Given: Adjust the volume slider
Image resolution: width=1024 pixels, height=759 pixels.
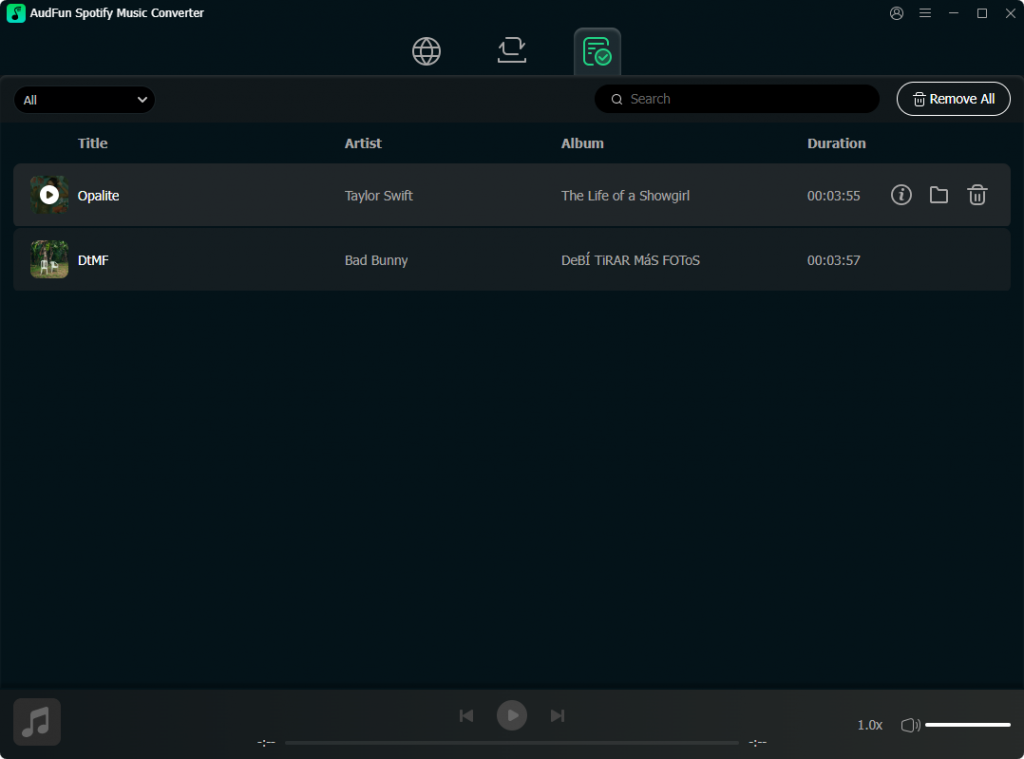Looking at the screenshot, I should point(966,723).
